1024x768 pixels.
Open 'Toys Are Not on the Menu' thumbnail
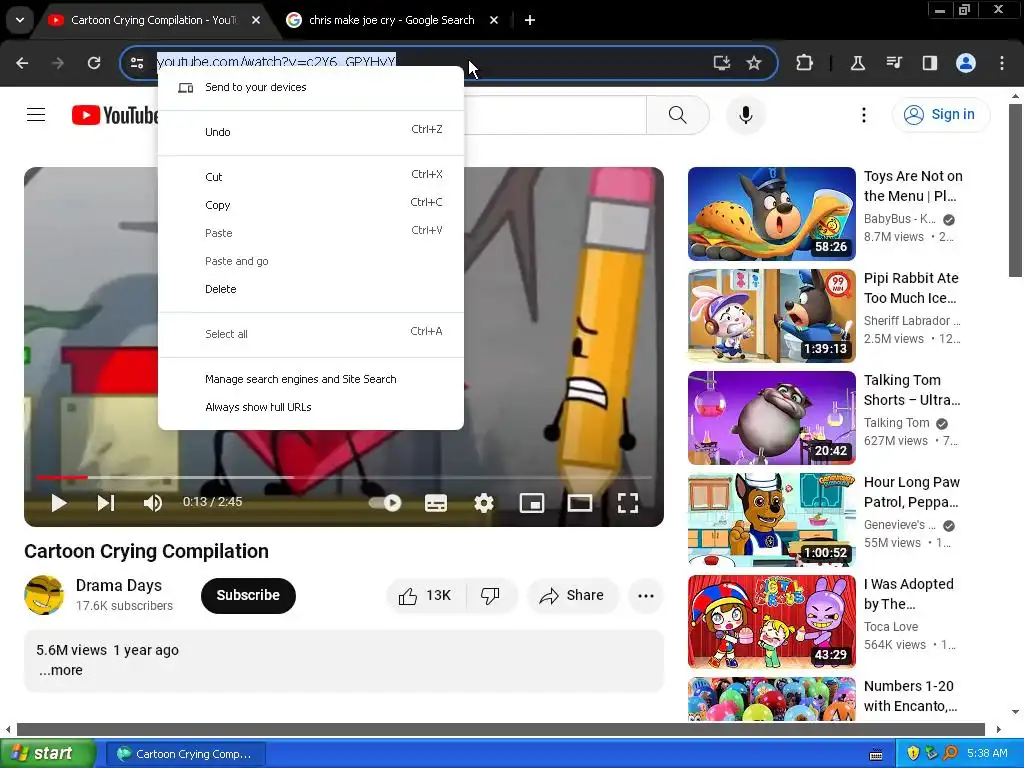point(771,214)
